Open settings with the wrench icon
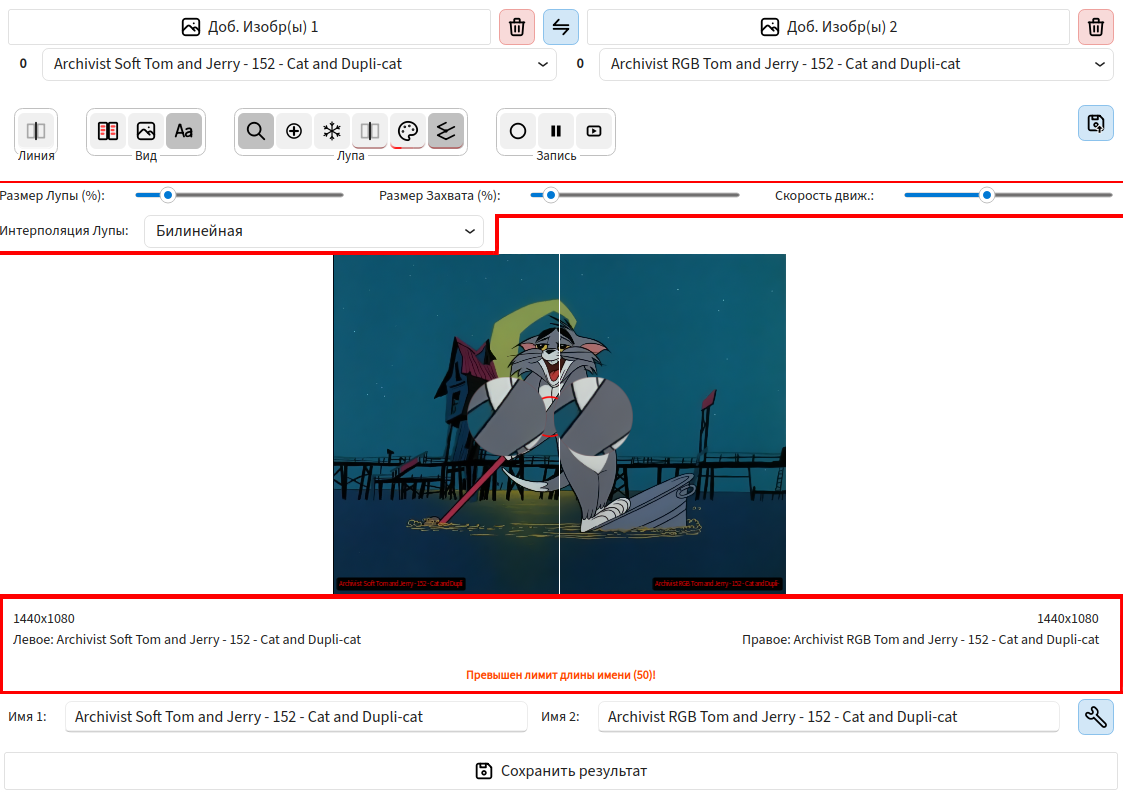 click(x=1096, y=717)
